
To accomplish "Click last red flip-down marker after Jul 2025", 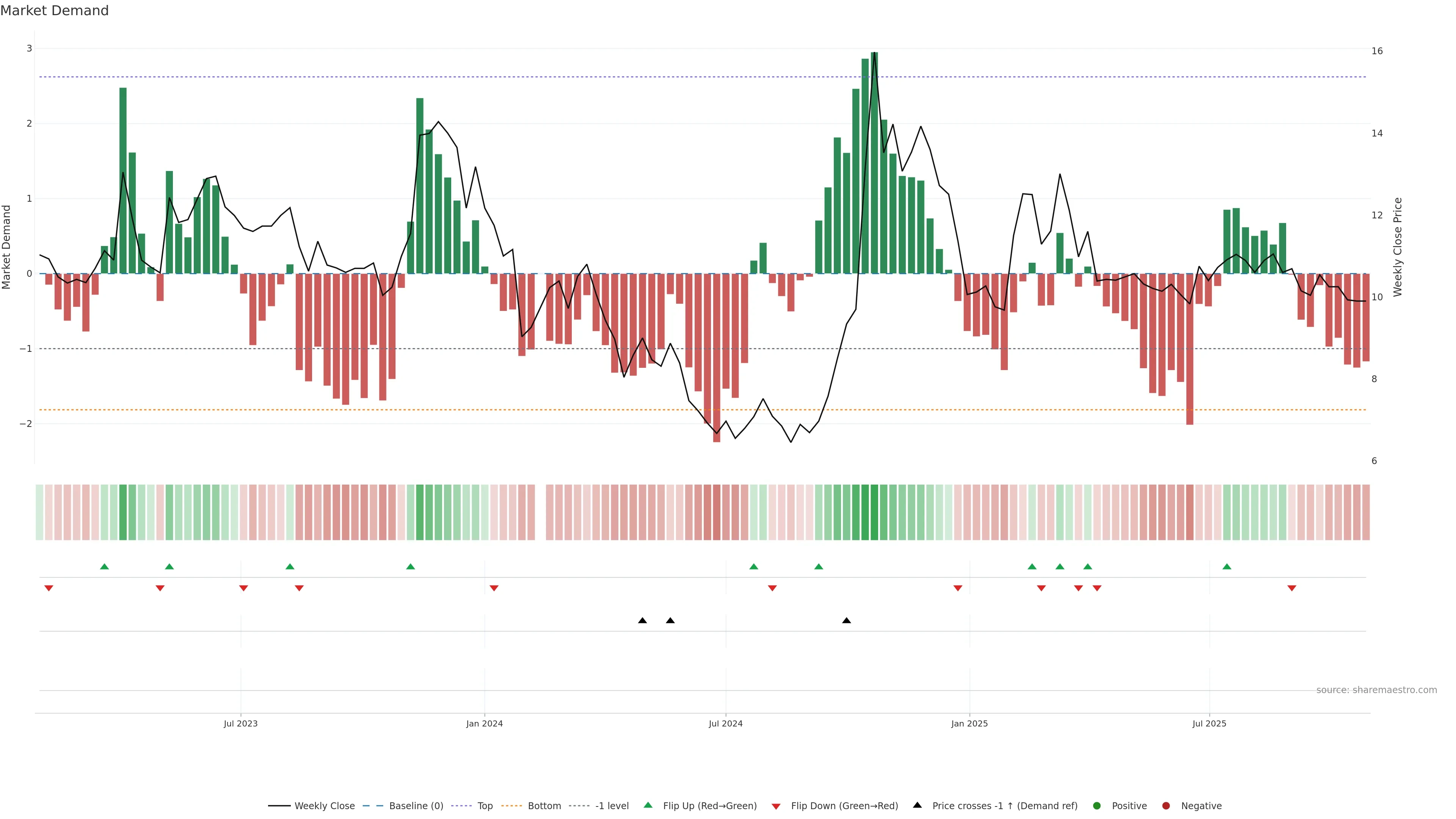I will (x=1291, y=588).
